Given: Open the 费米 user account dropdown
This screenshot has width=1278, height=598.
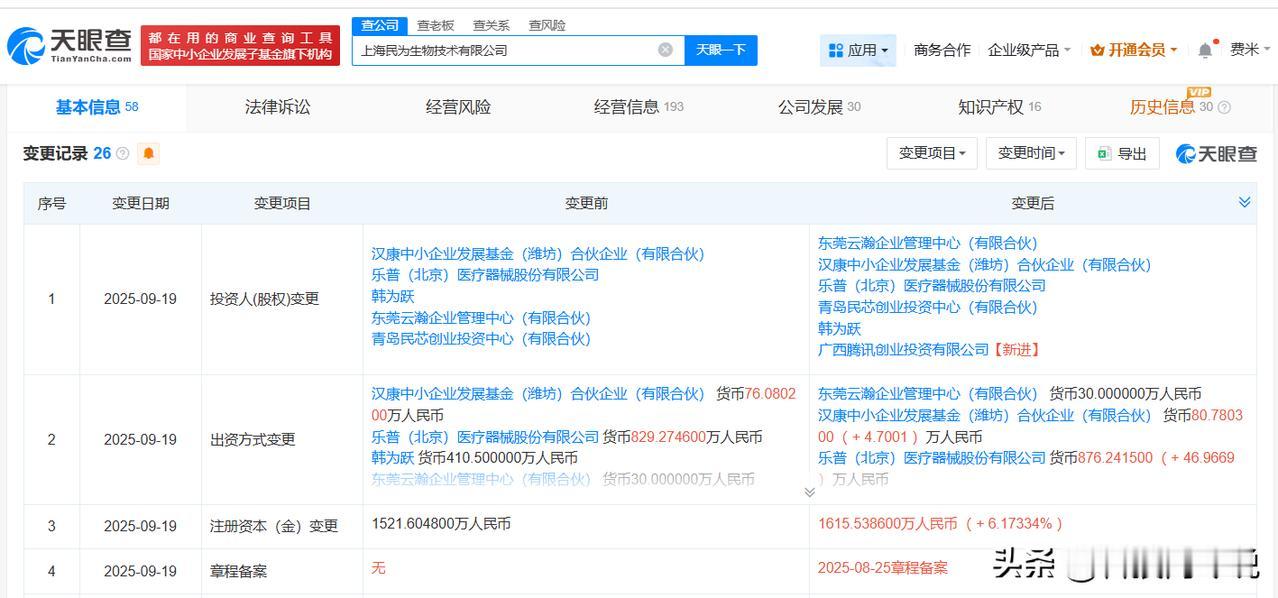Looking at the screenshot, I should [x=1251, y=50].
